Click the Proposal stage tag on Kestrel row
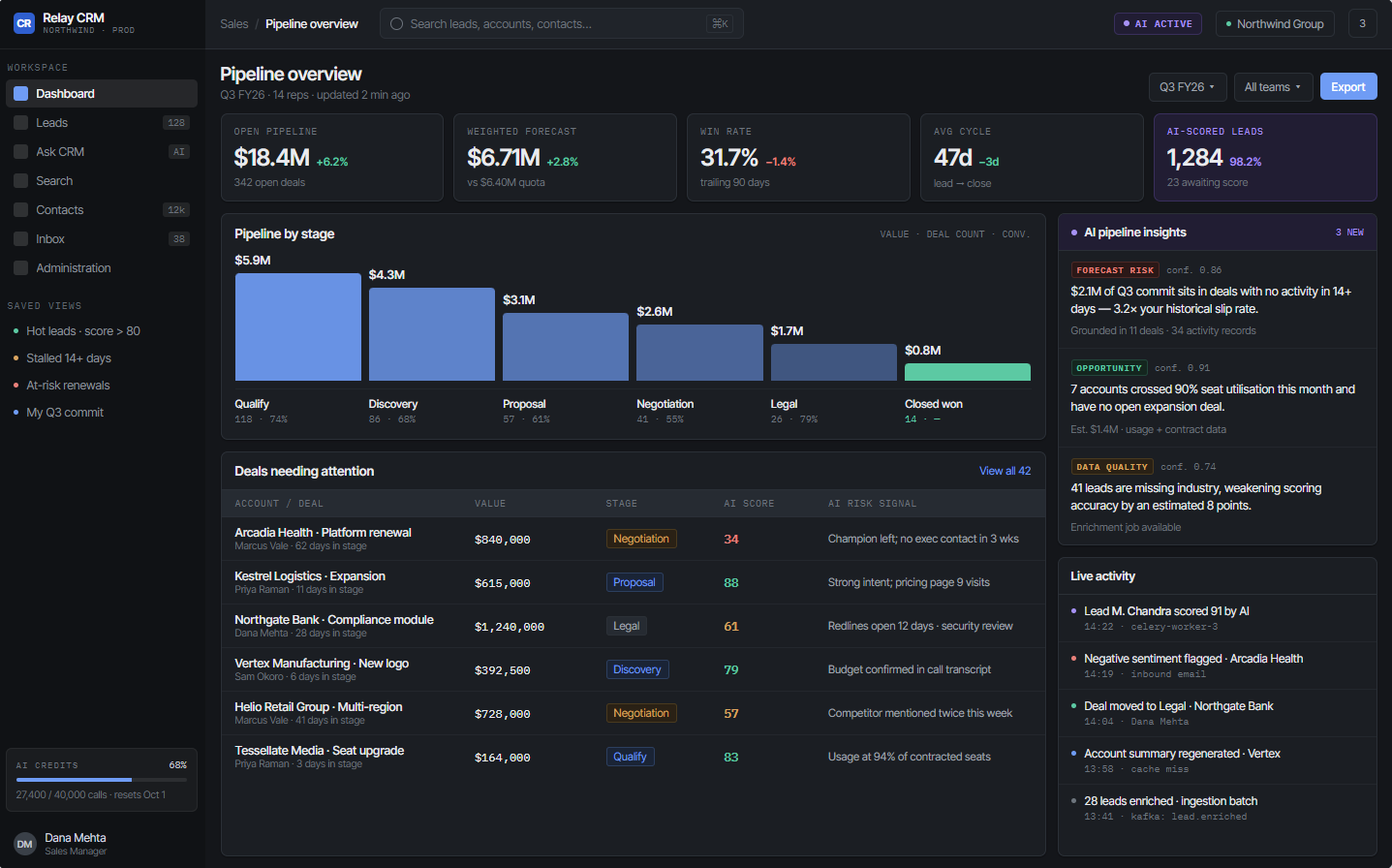1392x868 pixels. click(x=634, y=582)
